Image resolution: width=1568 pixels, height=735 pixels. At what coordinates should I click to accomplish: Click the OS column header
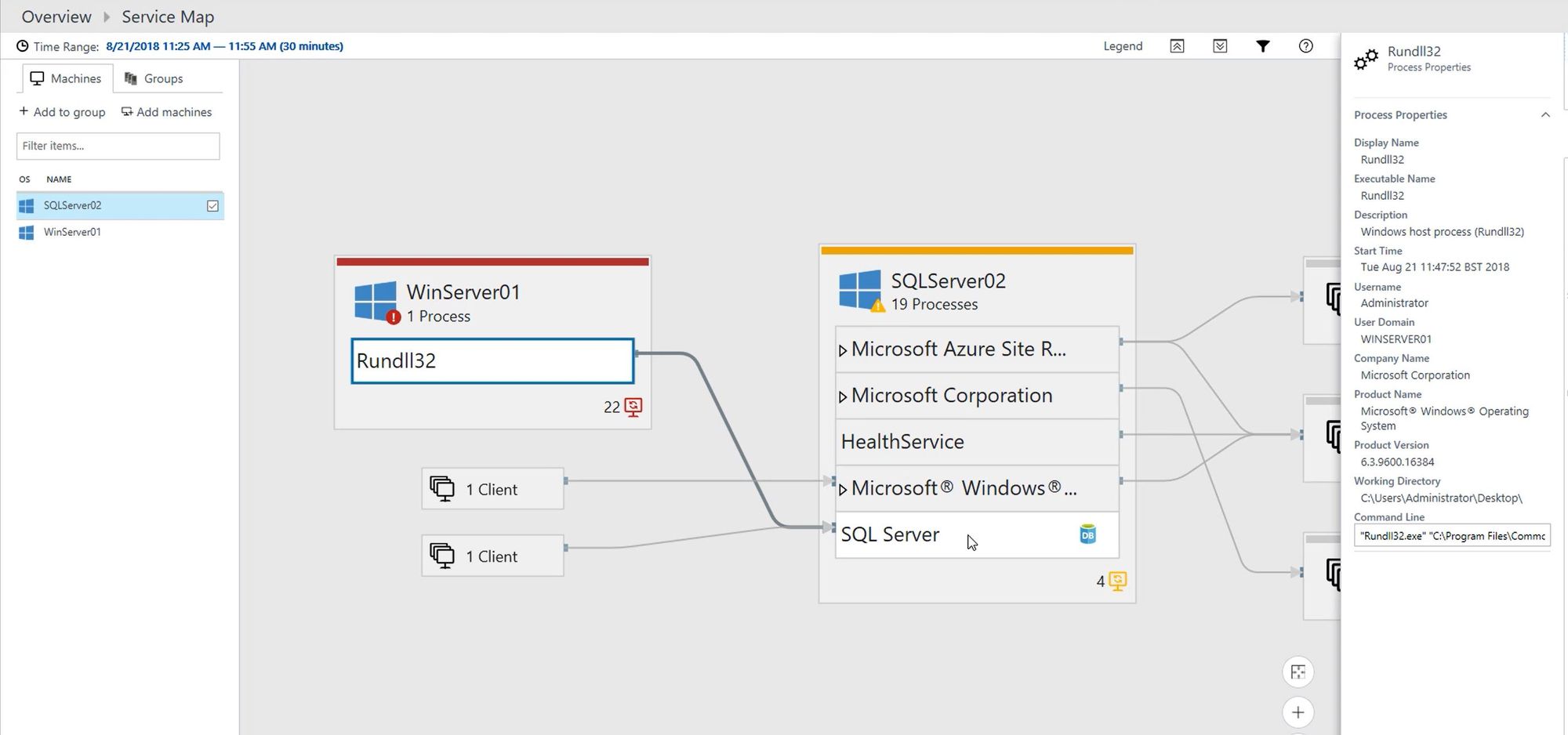tap(24, 179)
